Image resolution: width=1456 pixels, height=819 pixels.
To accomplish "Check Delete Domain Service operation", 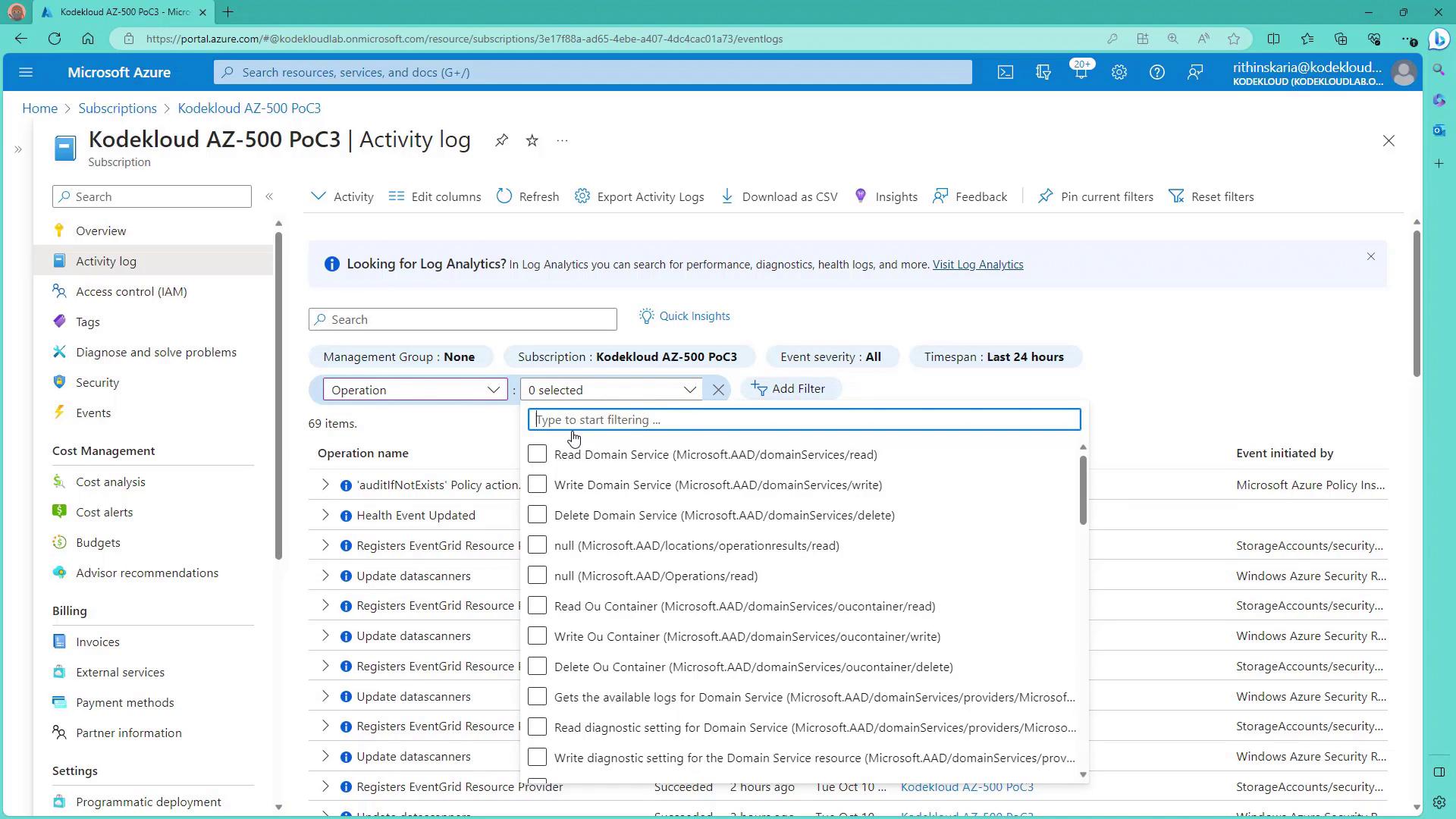I will [537, 514].
